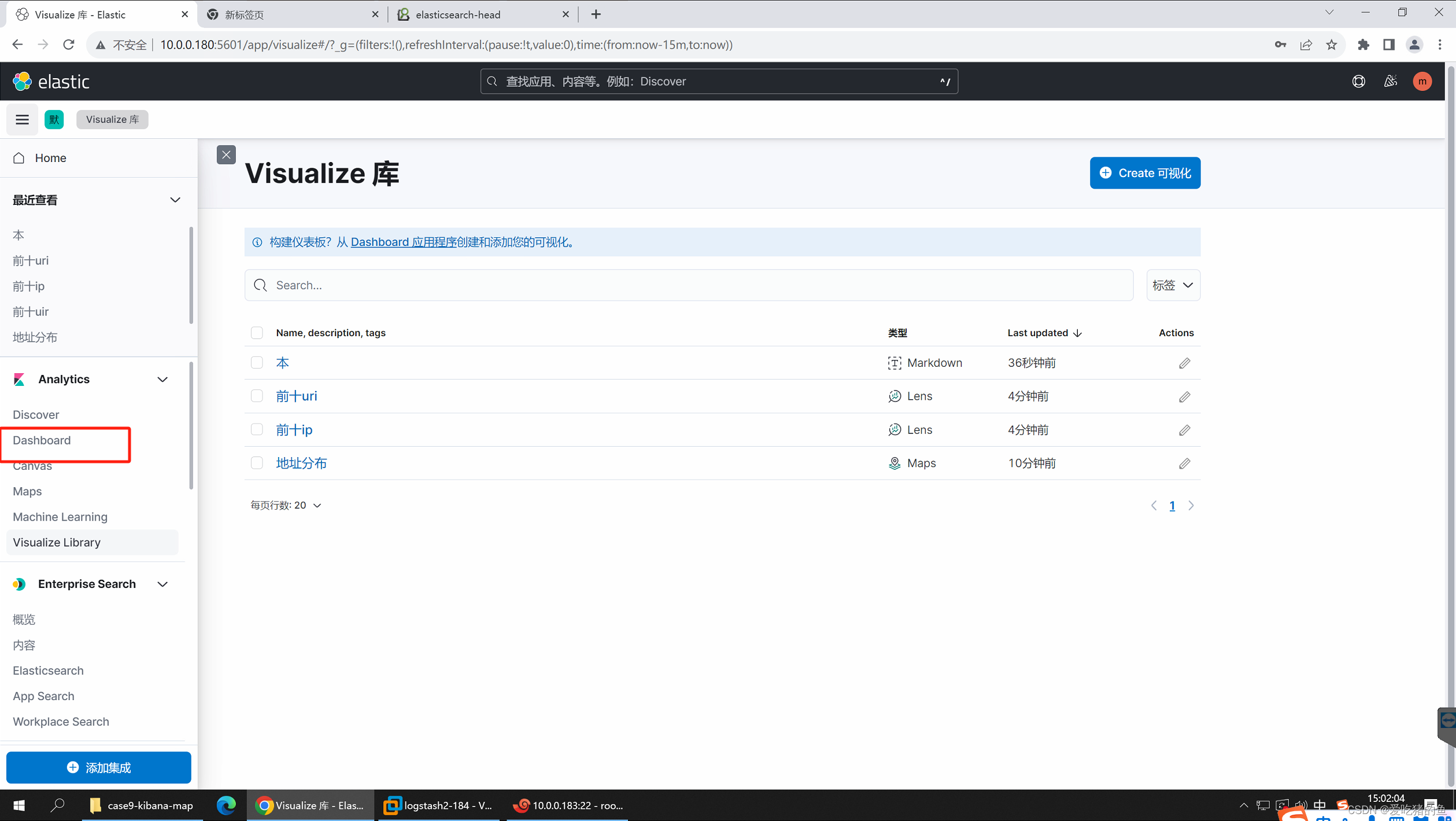Collapse the 最近查看 section
Viewport: 1456px width, 821px height.
pyautogui.click(x=175, y=200)
